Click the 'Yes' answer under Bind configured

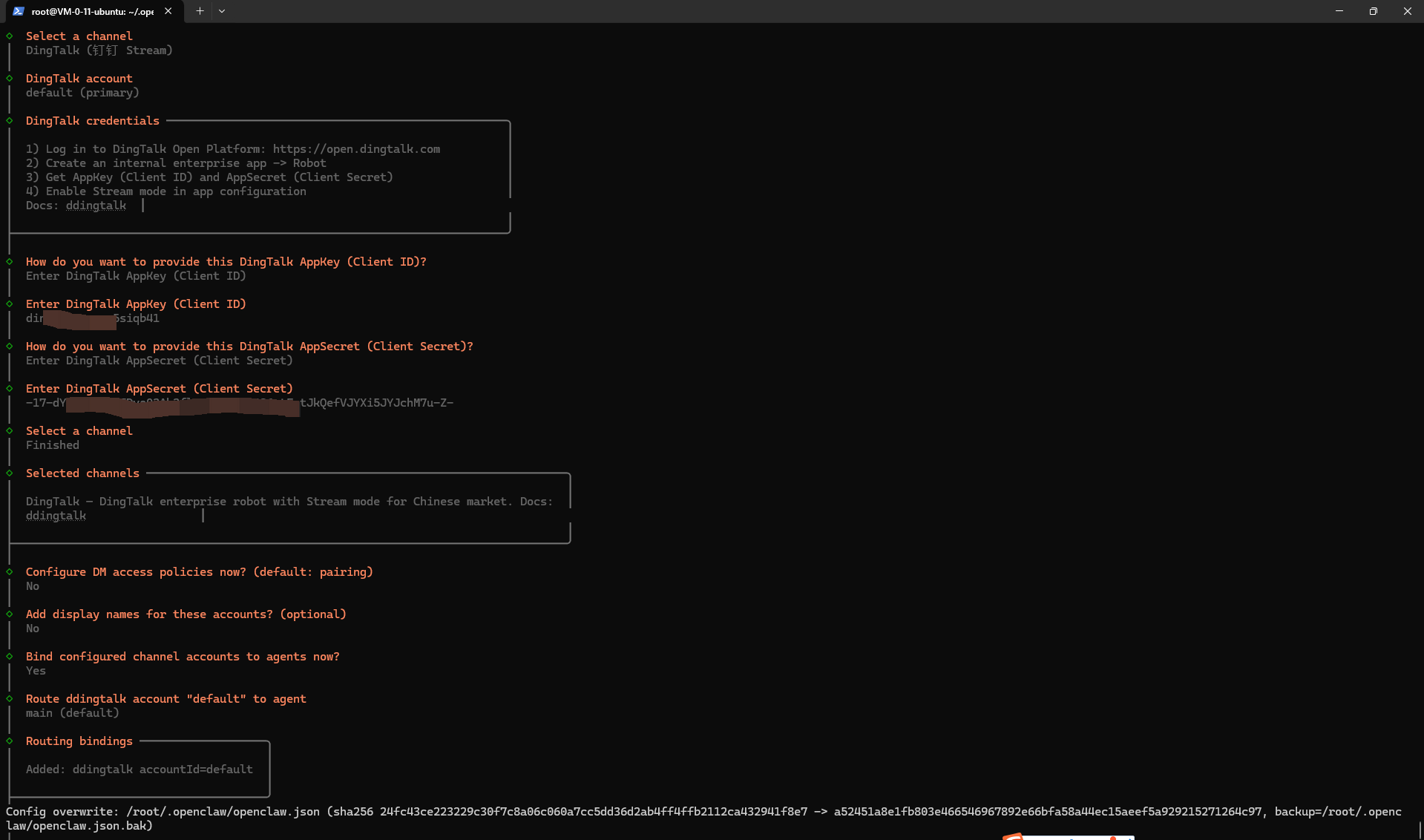coord(36,671)
